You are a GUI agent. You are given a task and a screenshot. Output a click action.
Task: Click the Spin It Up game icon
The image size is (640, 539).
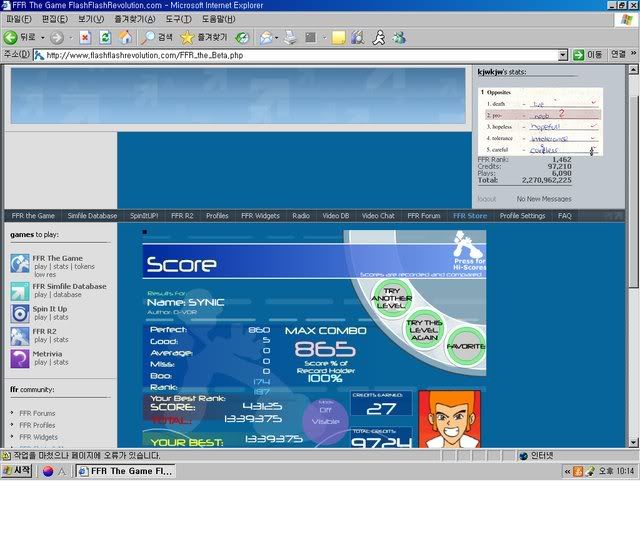click(20, 313)
